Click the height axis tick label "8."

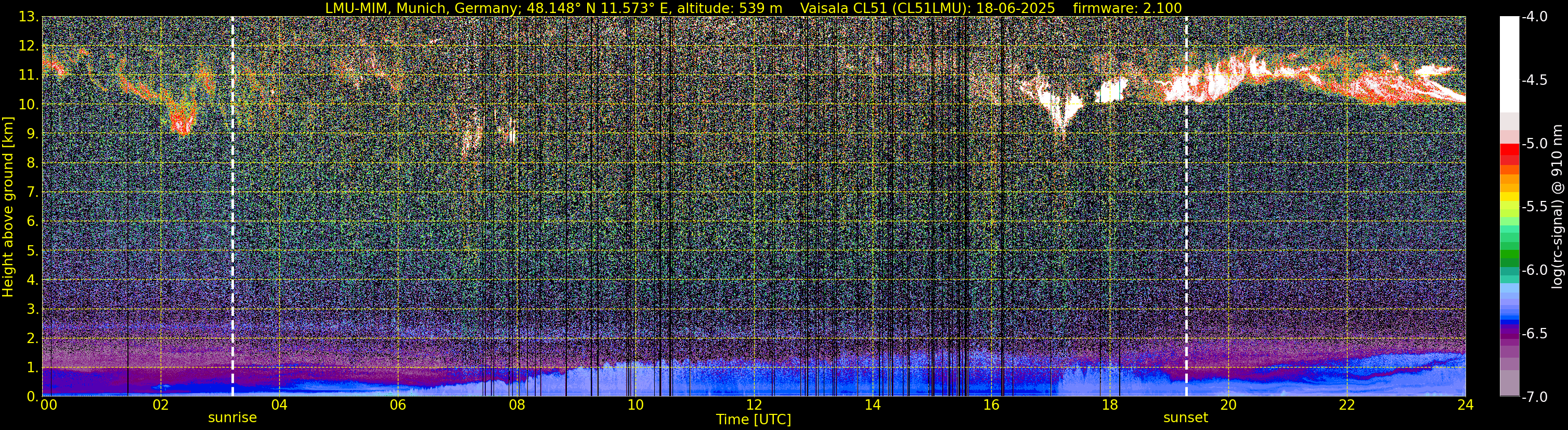[33, 162]
